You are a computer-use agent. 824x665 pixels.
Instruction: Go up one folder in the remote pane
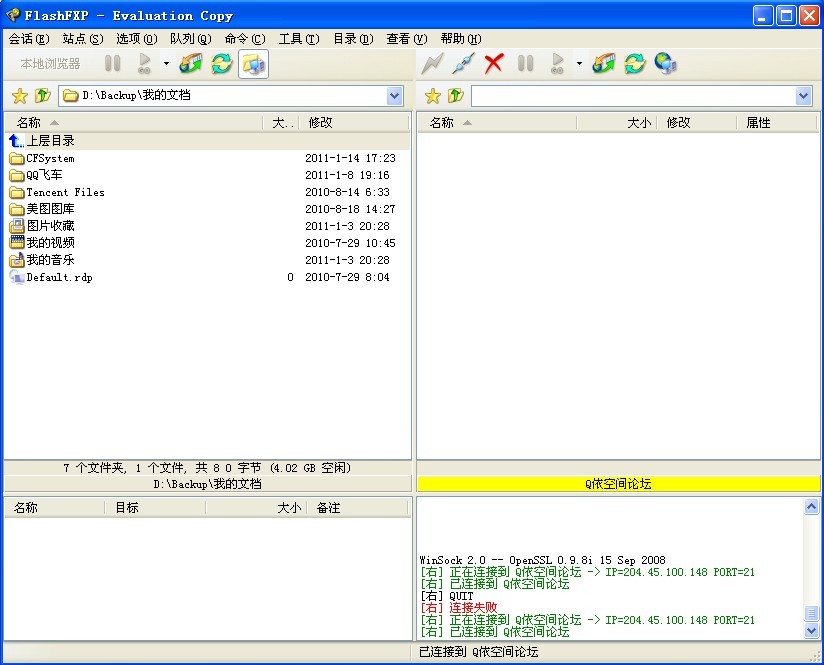456,96
